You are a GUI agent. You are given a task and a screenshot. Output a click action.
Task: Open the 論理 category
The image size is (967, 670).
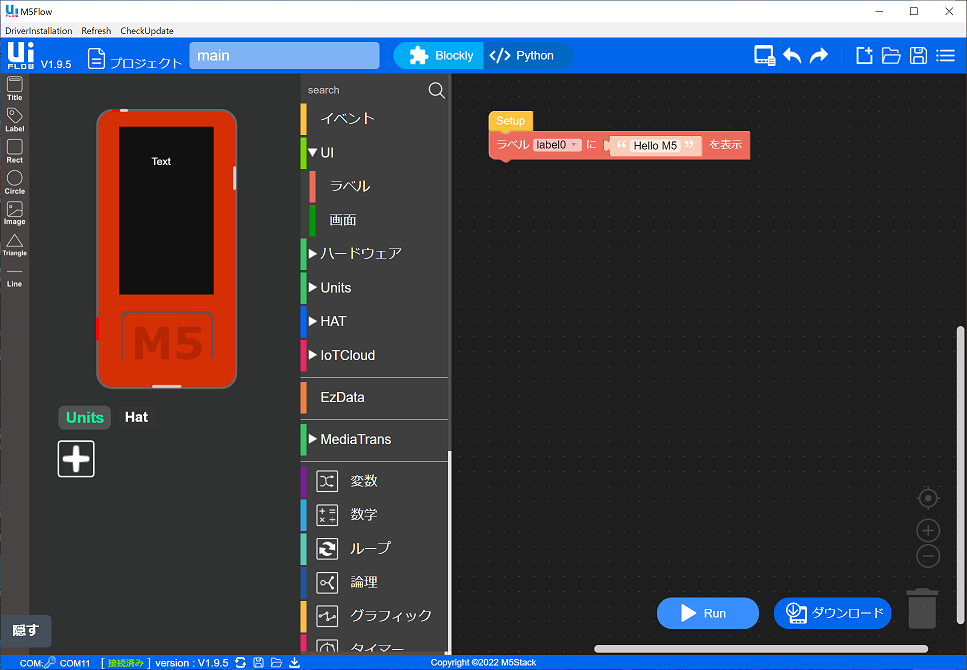374,582
